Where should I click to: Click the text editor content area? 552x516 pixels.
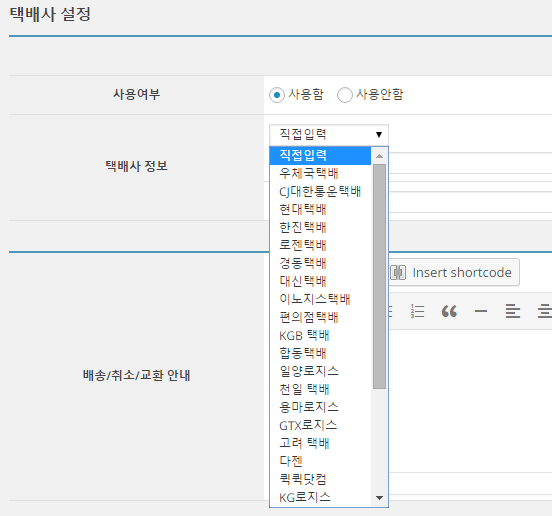[470, 401]
